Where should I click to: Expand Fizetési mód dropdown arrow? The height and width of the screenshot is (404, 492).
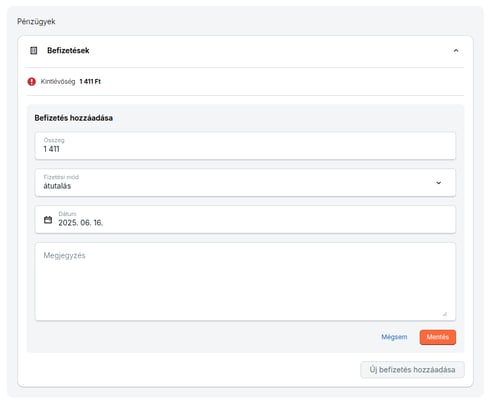click(439, 183)
